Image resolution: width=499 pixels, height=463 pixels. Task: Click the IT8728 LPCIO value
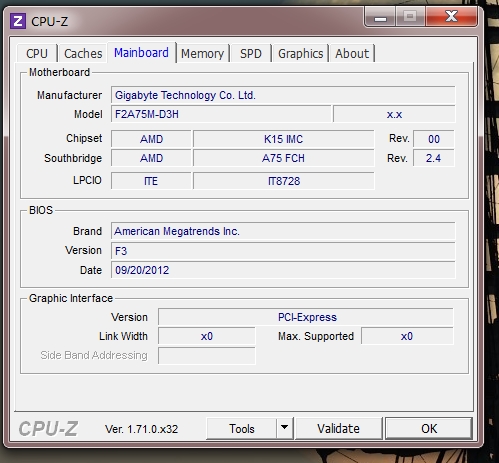click(x=284, y=181)
